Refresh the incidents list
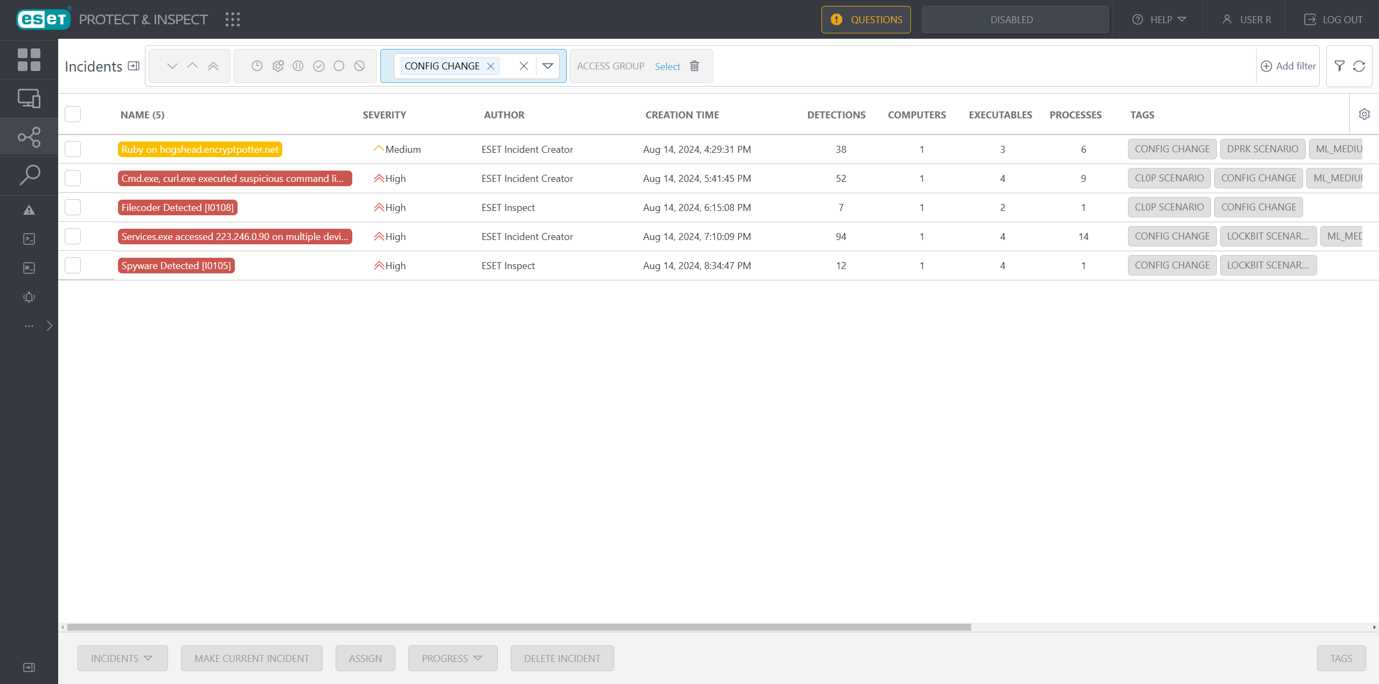Viewport: 1379px width, 684px height. 1359,66
